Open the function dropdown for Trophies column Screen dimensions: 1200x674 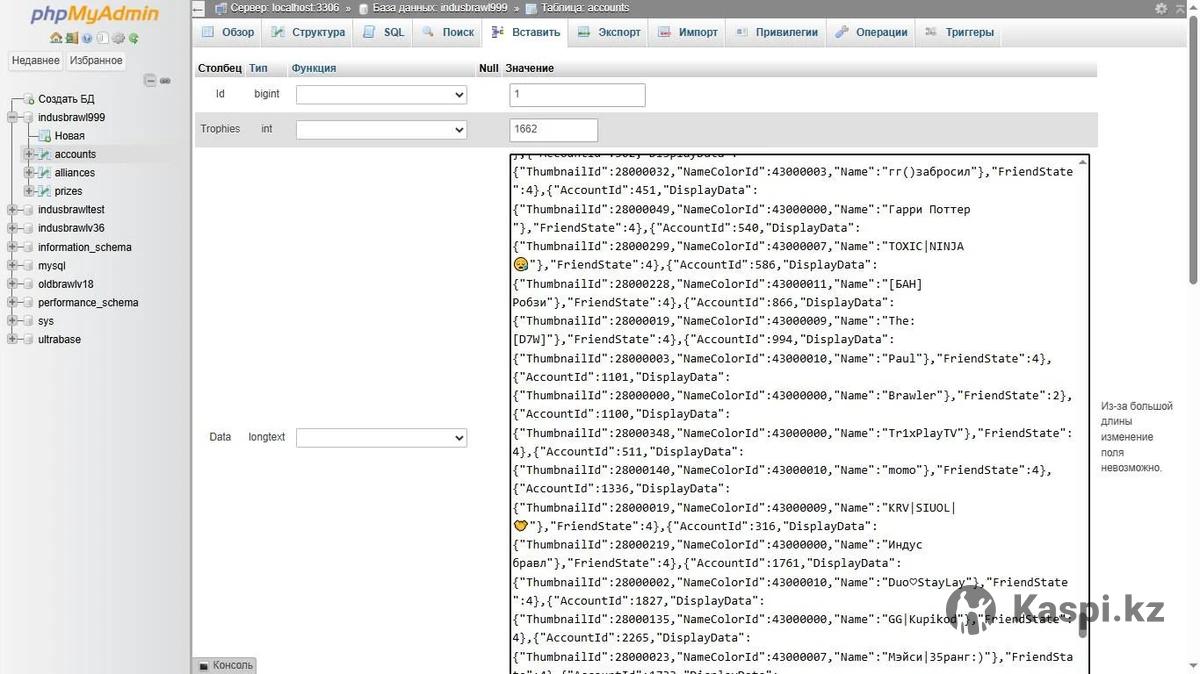pos(382,130)
